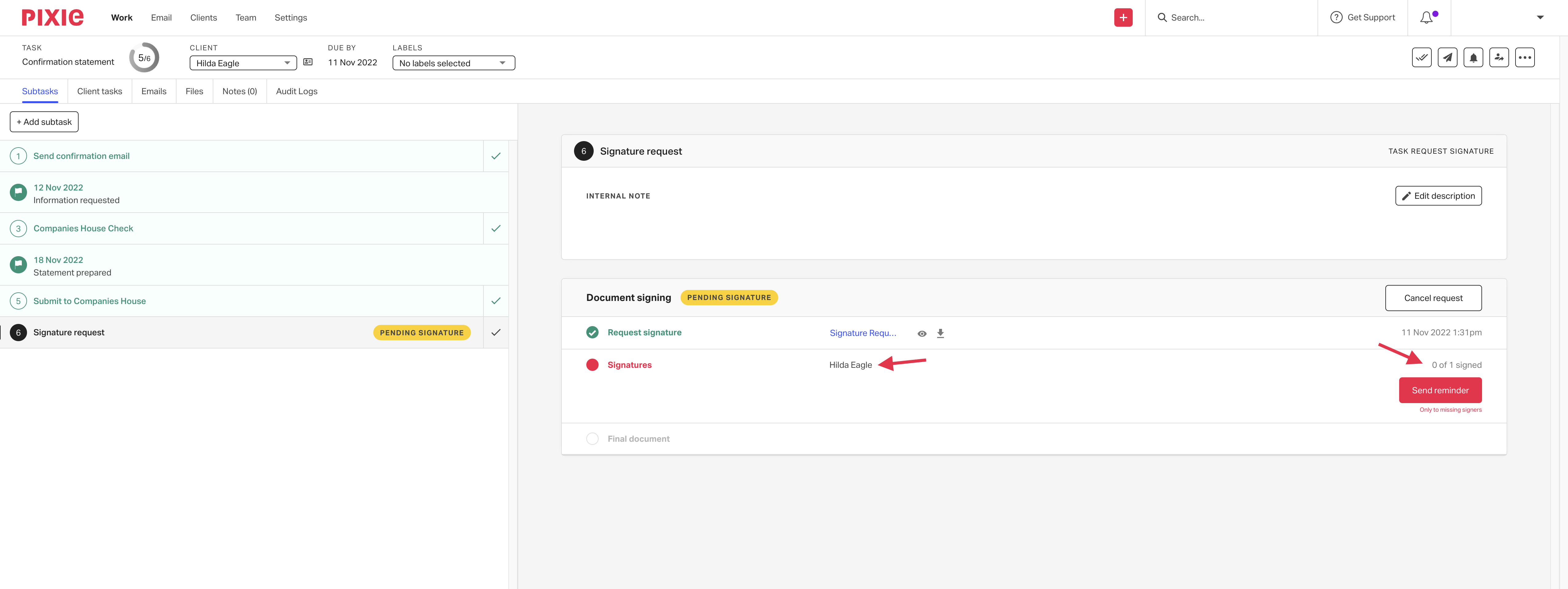Switch to the Emails tab

point(153,91)
